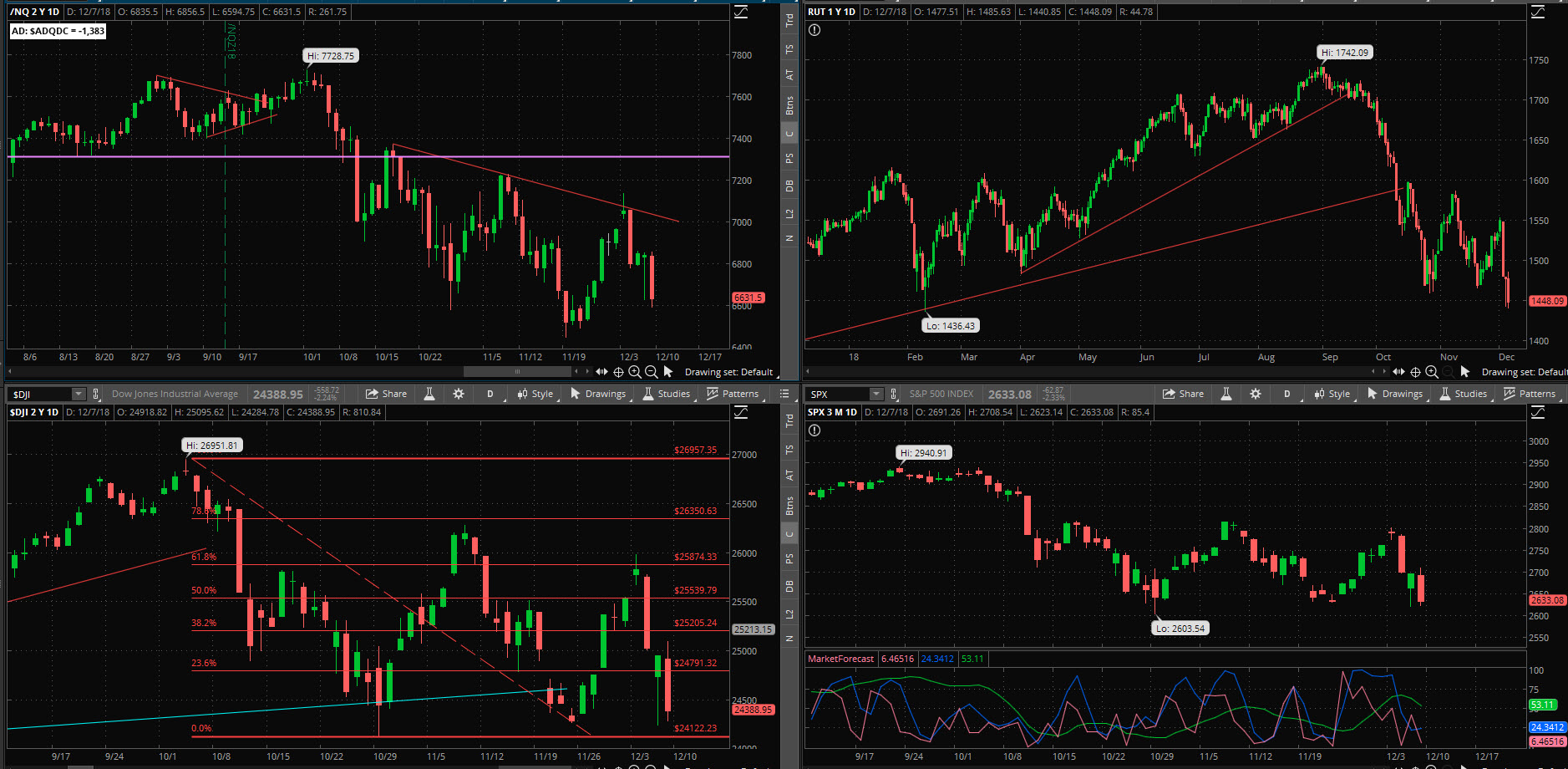The image size is (1568, 769).
Task: Click the price axis icon atop the /NQ chart
Action: coord(741,12)
